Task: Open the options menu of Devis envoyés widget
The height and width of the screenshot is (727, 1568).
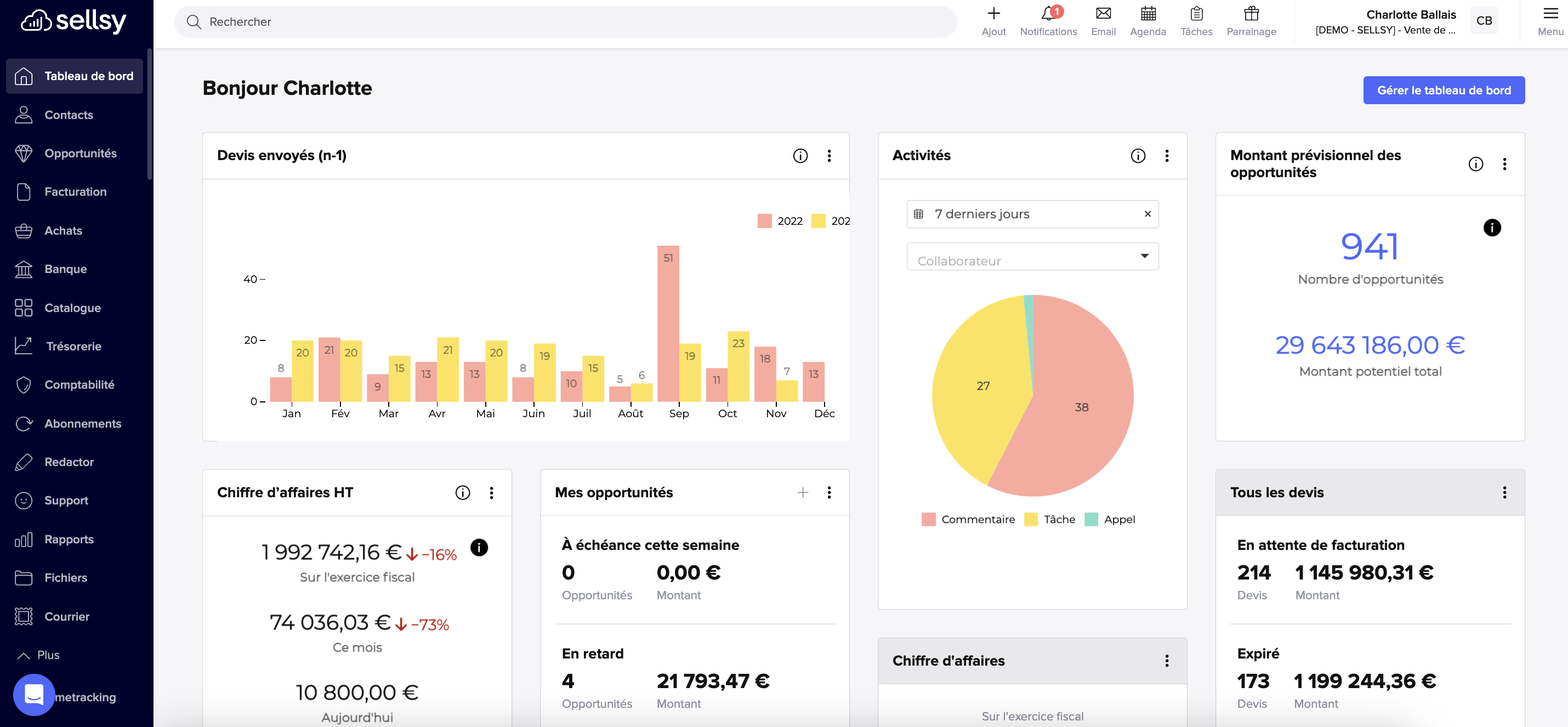Action: (x=828, y=156)
